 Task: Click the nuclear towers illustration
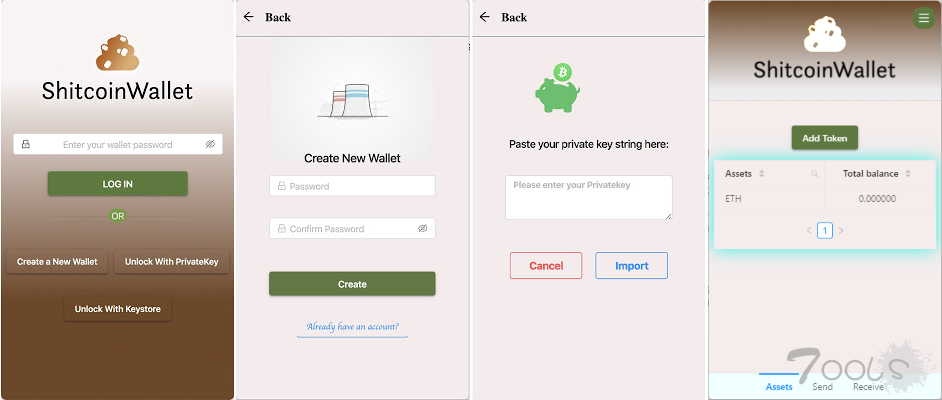pyautogui.click(x=352, y=101)
